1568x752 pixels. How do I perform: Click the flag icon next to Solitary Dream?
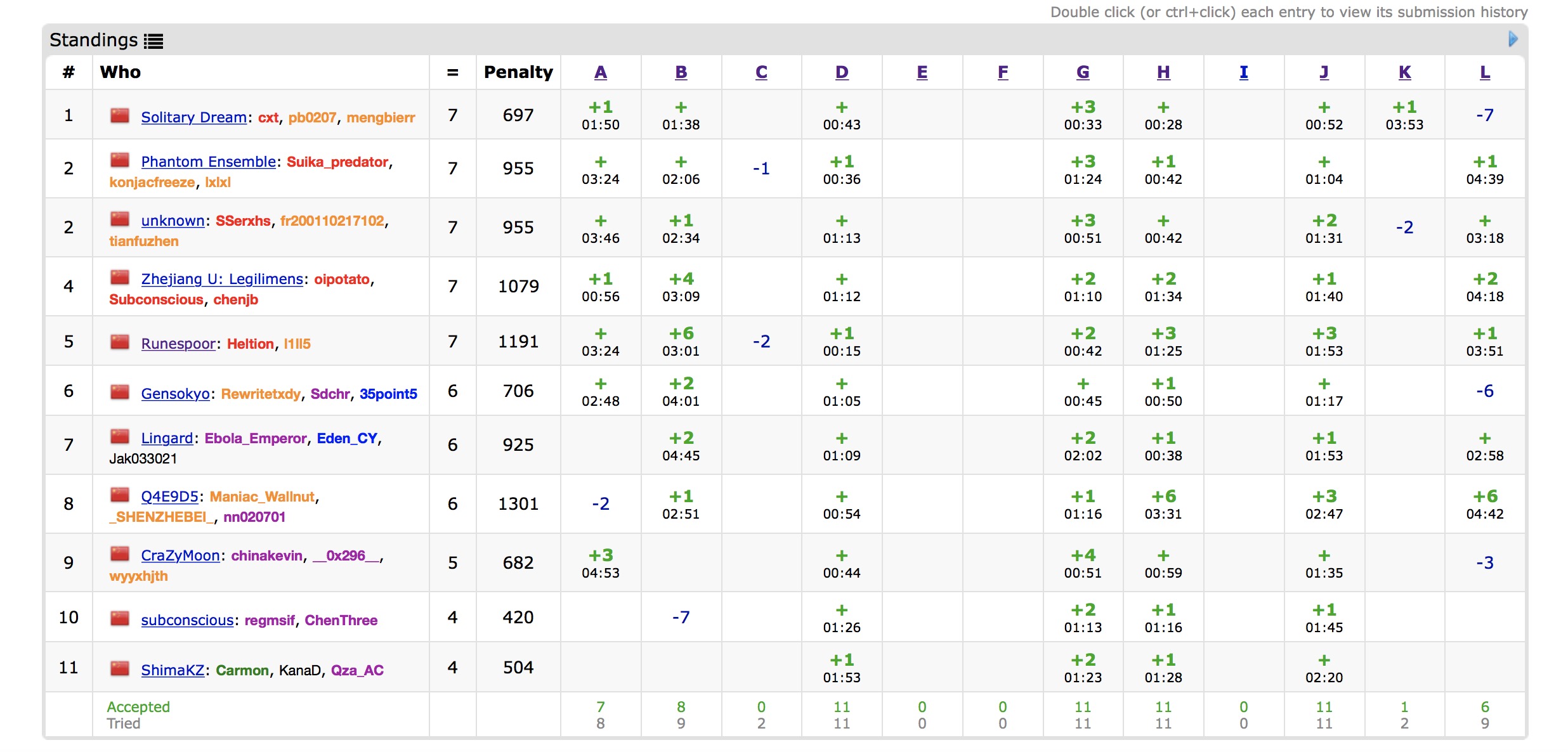tap(120, 115)
